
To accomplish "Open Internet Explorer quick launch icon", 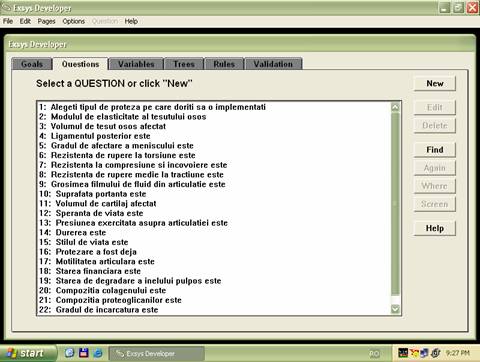I will tap(98, 353).
